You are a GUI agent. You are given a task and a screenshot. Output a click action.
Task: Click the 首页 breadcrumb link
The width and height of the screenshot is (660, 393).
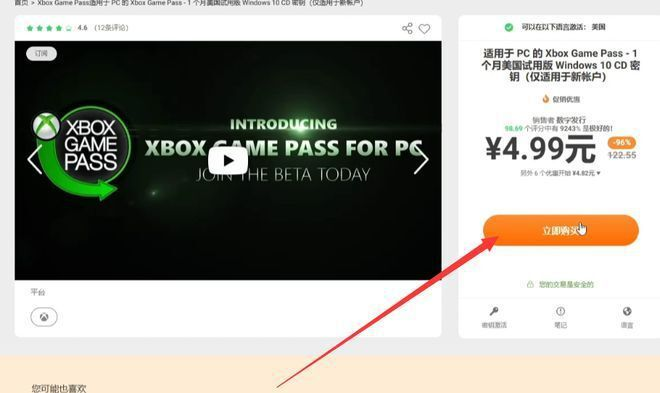coord(21,3)
